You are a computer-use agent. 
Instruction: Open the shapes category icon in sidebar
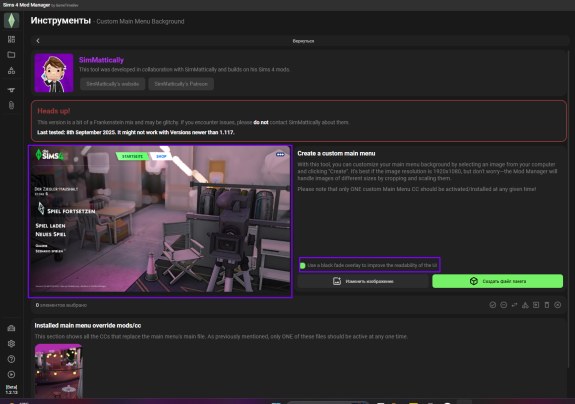tap(11, 70)
